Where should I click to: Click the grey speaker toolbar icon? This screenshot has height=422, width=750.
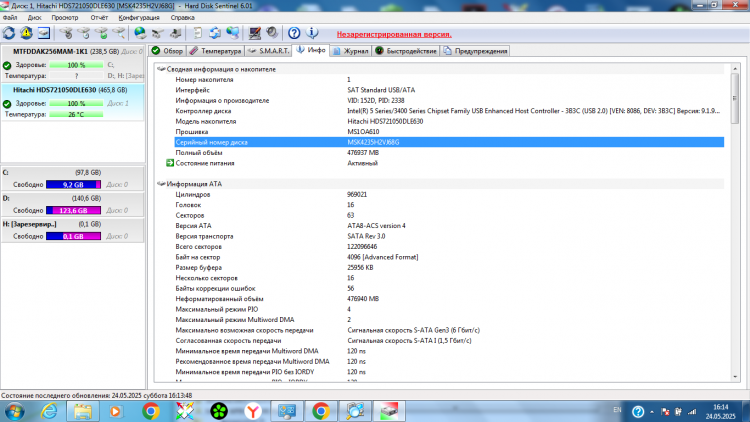272,33
